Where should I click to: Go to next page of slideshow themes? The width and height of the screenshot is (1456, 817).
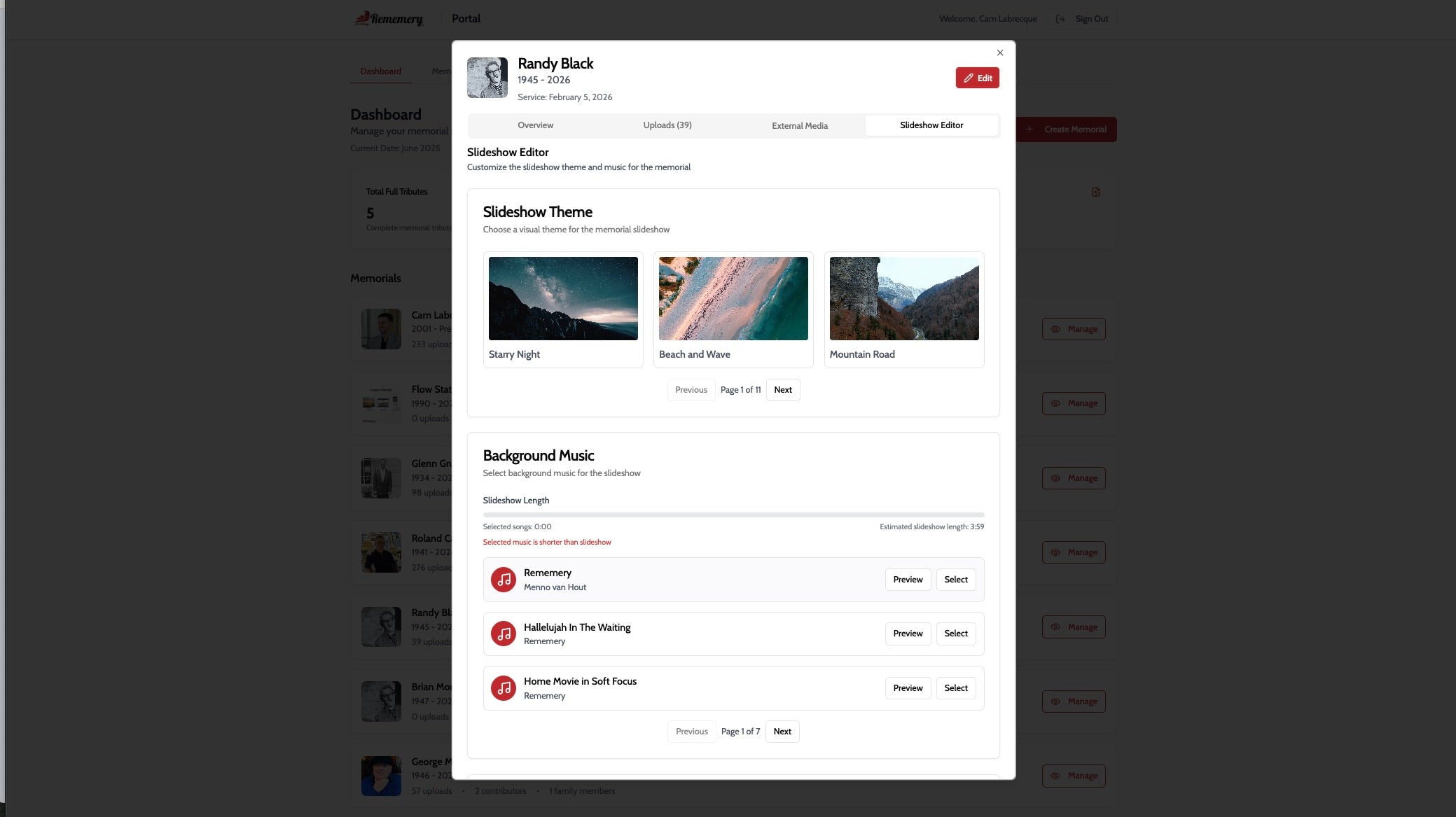[x=782, y=390]
